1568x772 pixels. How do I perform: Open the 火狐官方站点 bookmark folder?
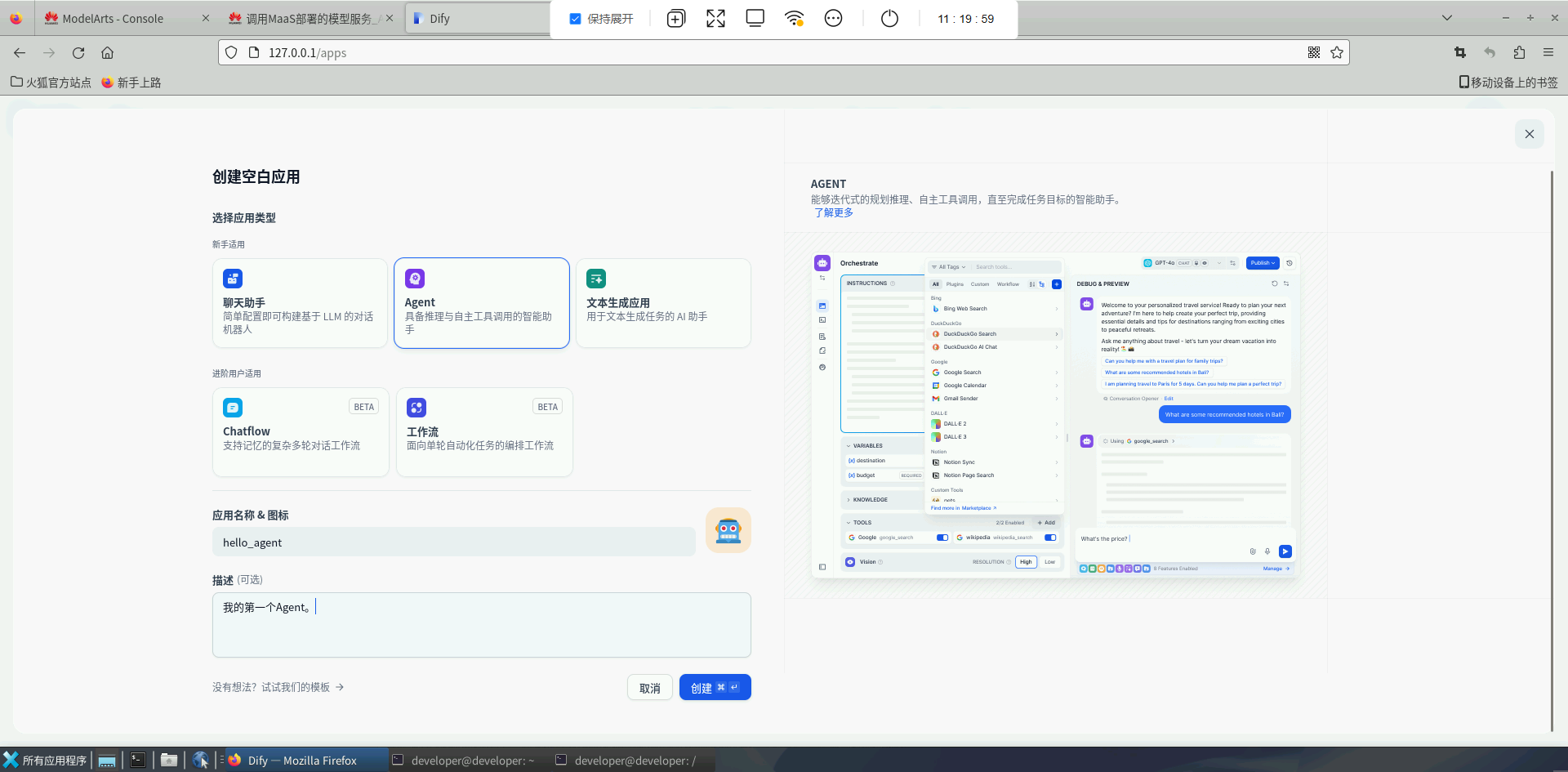tap(51, 83)
